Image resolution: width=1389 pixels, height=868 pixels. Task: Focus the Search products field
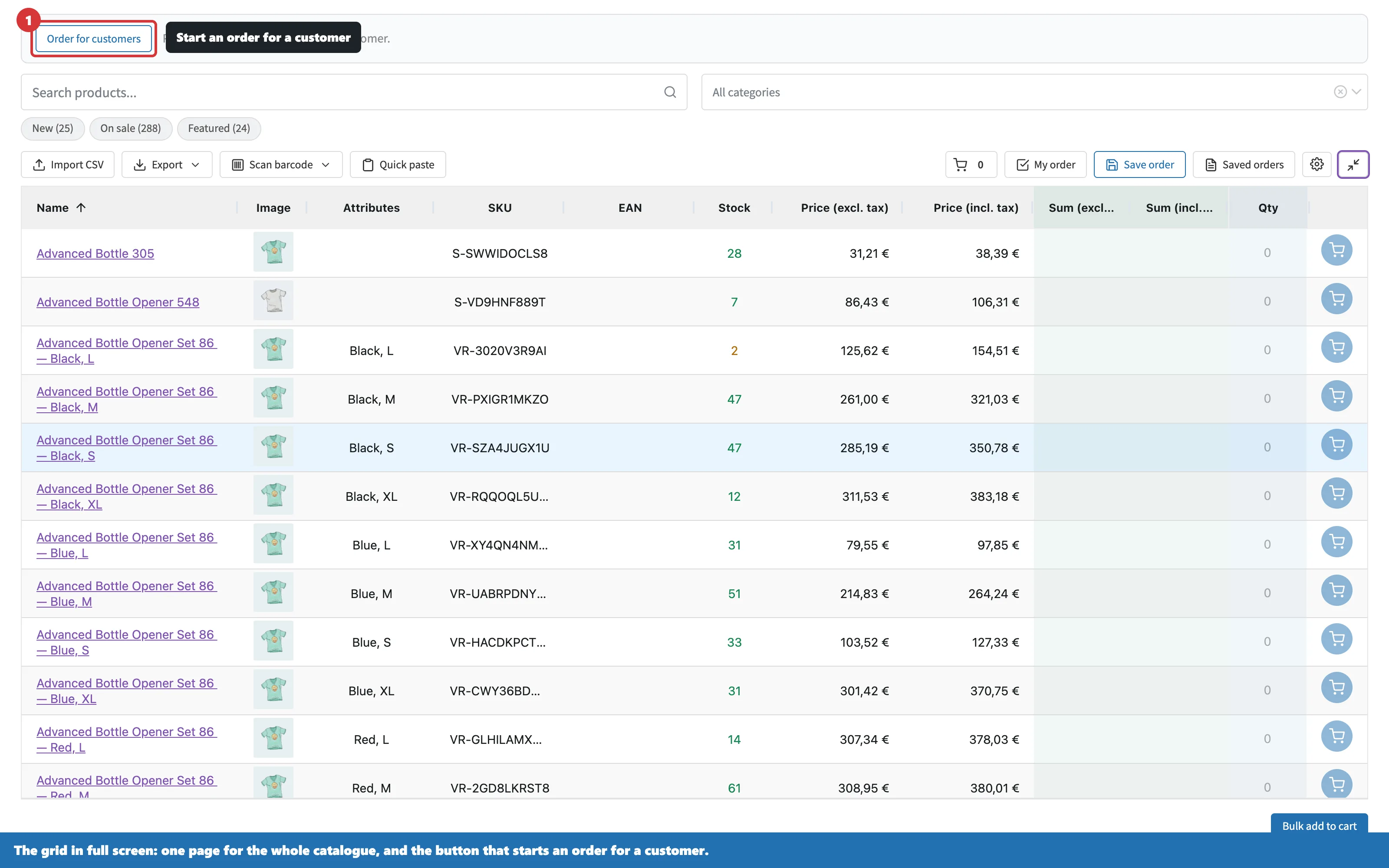354,92
